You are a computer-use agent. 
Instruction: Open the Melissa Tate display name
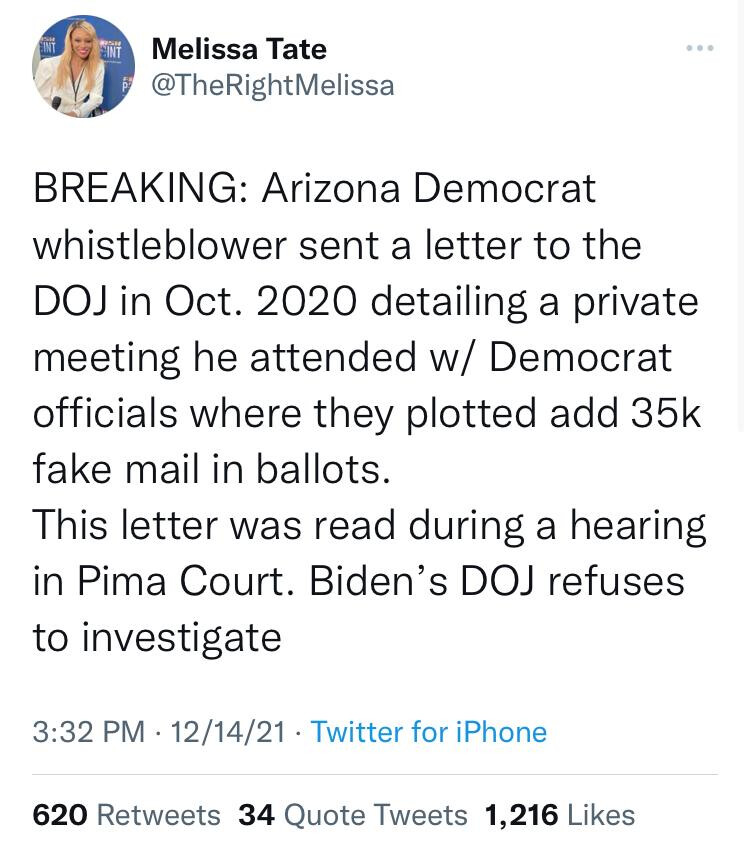(x=239, y=47)
